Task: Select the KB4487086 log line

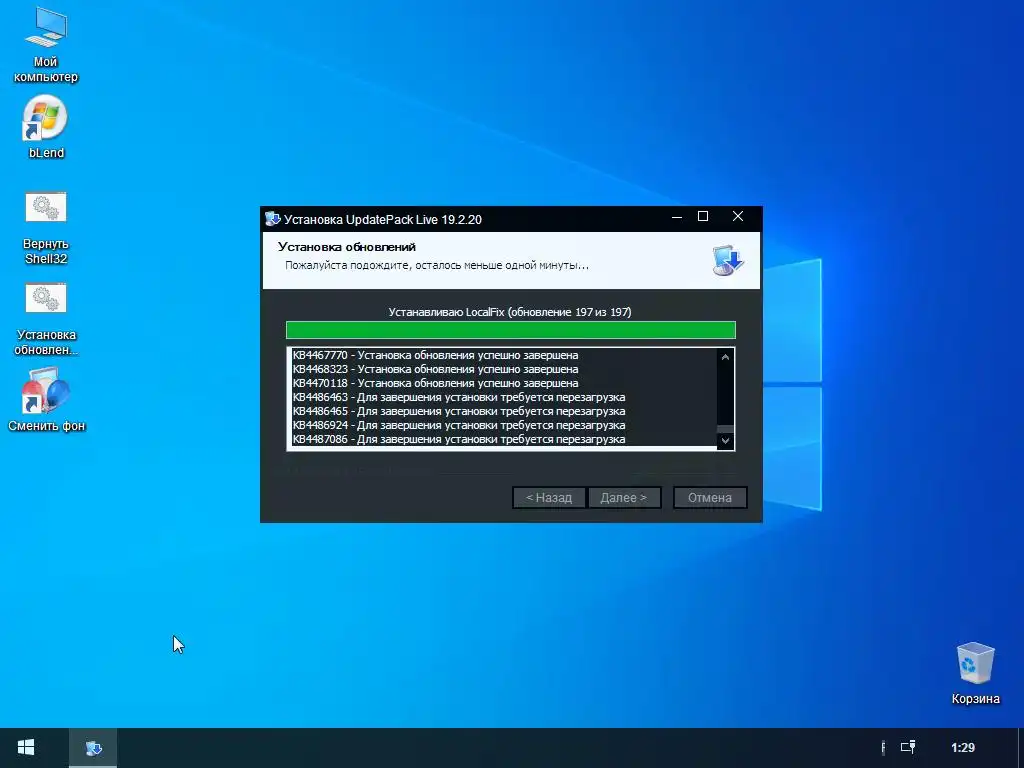Action: click(x=459, y=440)
